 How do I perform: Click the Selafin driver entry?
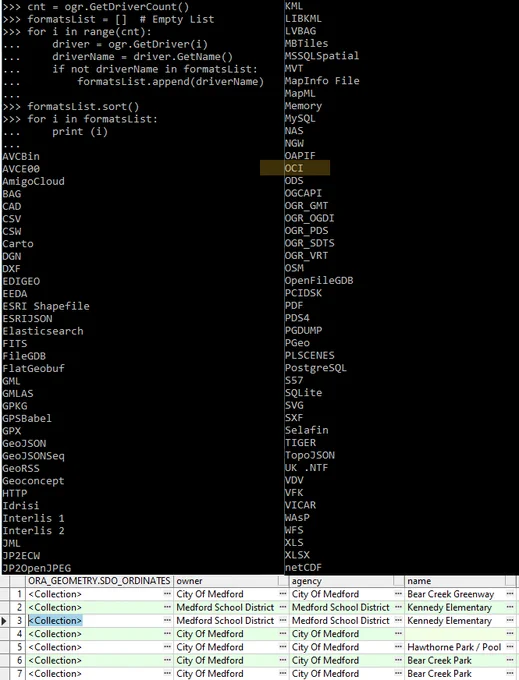306,430
